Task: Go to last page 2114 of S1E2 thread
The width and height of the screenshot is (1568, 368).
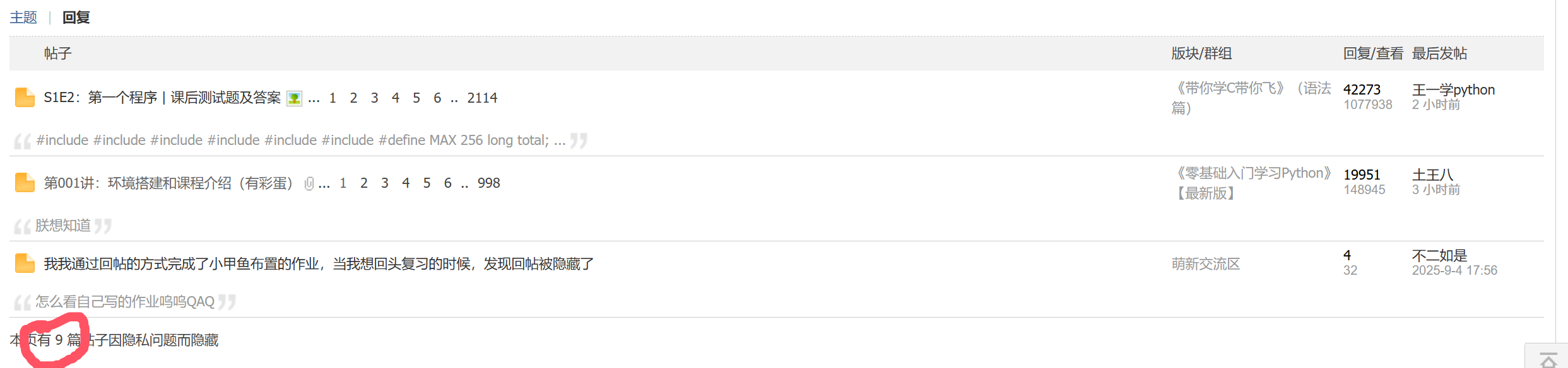Action: point(482,98)
